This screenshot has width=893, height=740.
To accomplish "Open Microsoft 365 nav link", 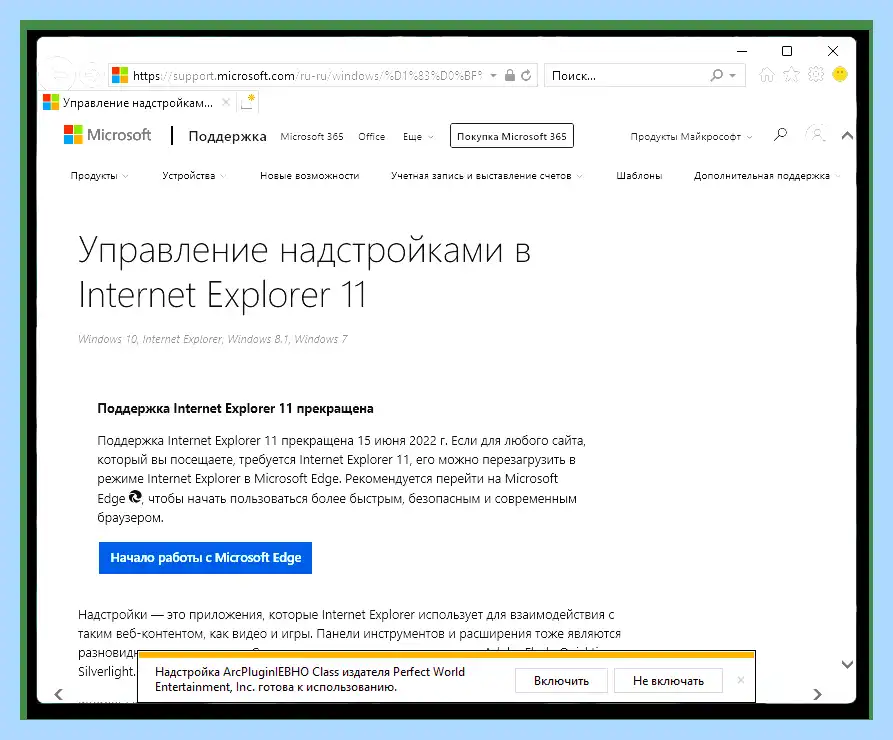I will click(312, 137).
